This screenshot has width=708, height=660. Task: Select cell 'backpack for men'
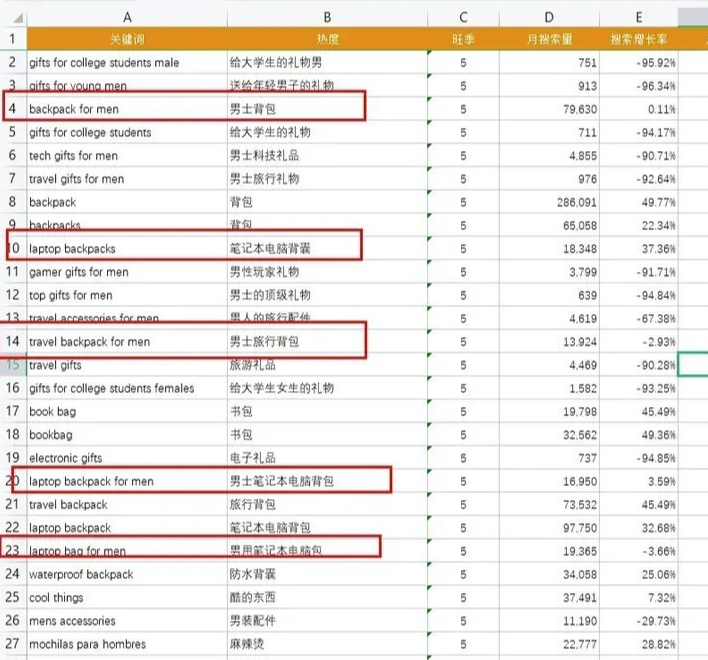127,109
